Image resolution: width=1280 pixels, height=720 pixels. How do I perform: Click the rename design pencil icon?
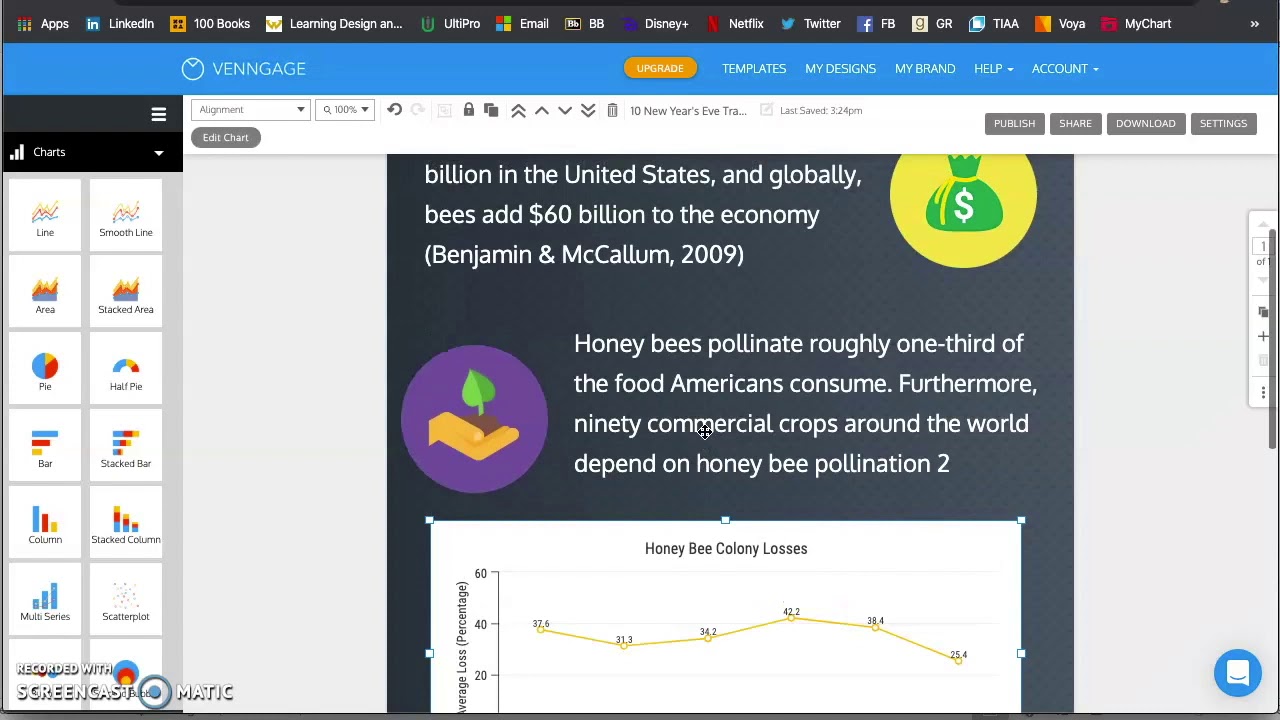[x=766, y=110]
